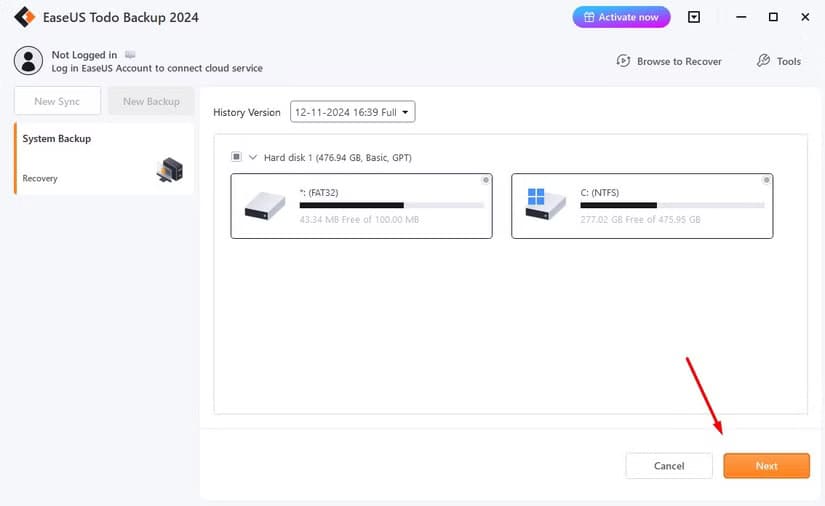
Task: Collapse the Hard disk 1 chevron
Action: [x=253, y=157]
